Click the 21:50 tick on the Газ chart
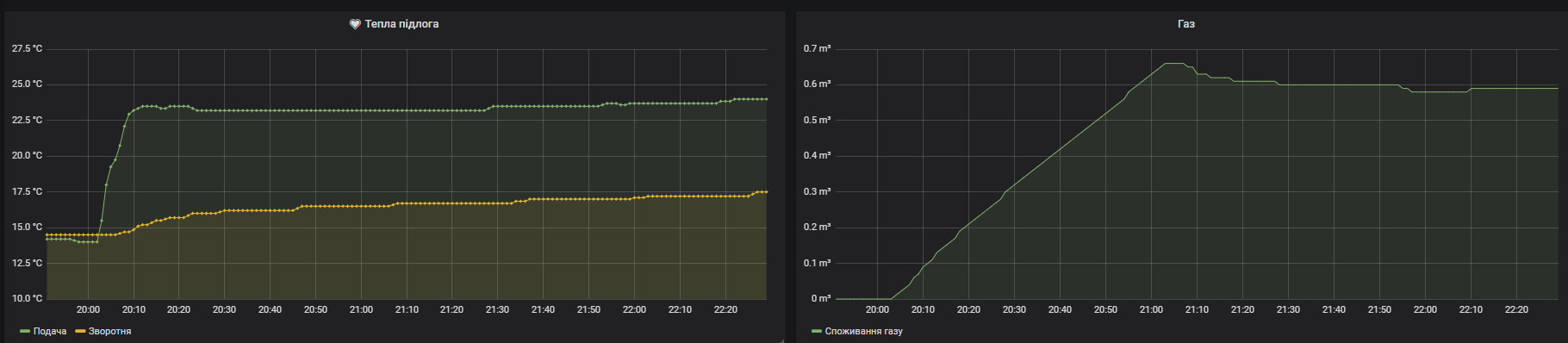Image resolution: width=1568 pixels, height=343 pixels. click(1379, 309)
